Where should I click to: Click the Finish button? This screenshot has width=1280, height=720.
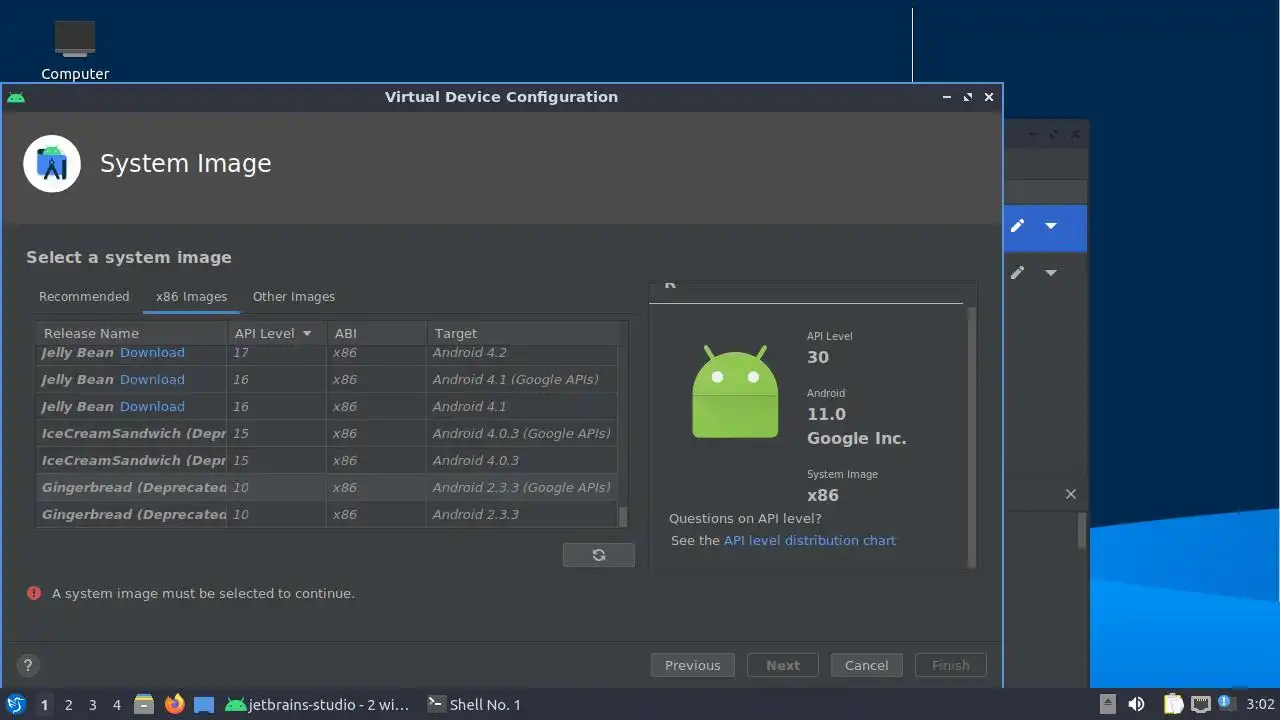tap(951, 666)
